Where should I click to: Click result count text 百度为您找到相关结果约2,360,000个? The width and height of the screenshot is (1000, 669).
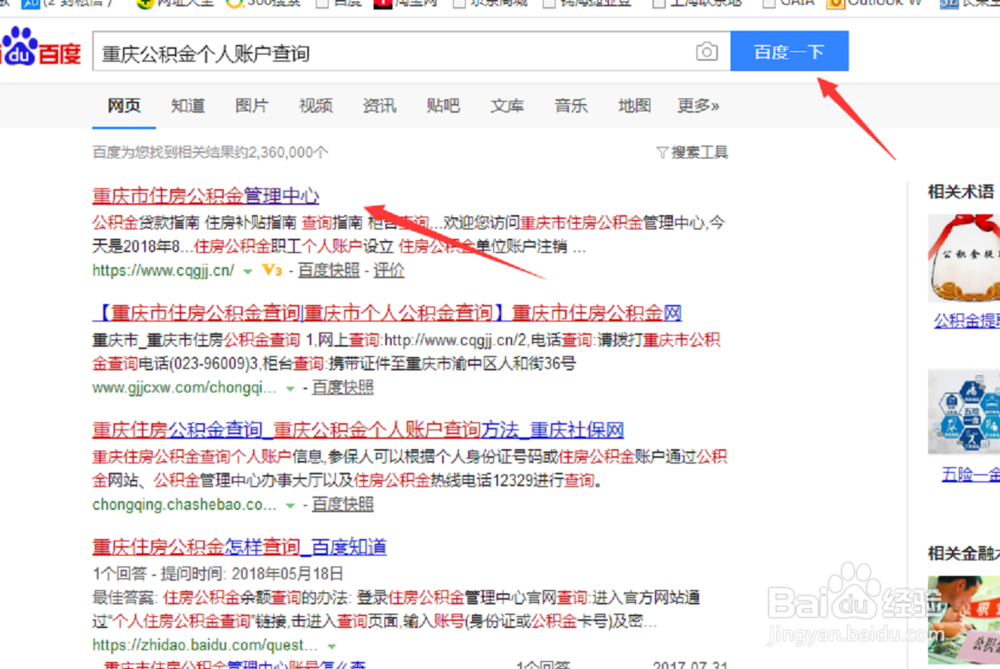210,152
